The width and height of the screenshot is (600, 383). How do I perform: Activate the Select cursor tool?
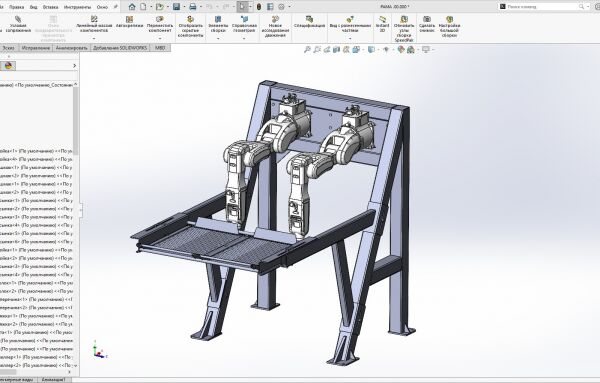point(242,7)
